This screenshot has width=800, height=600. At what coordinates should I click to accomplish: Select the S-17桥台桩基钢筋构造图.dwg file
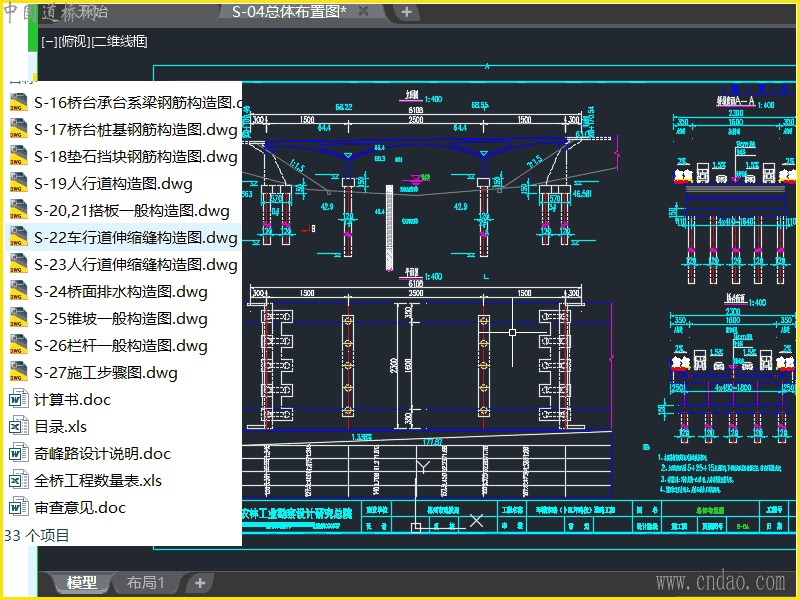click(x=135, y=129)
